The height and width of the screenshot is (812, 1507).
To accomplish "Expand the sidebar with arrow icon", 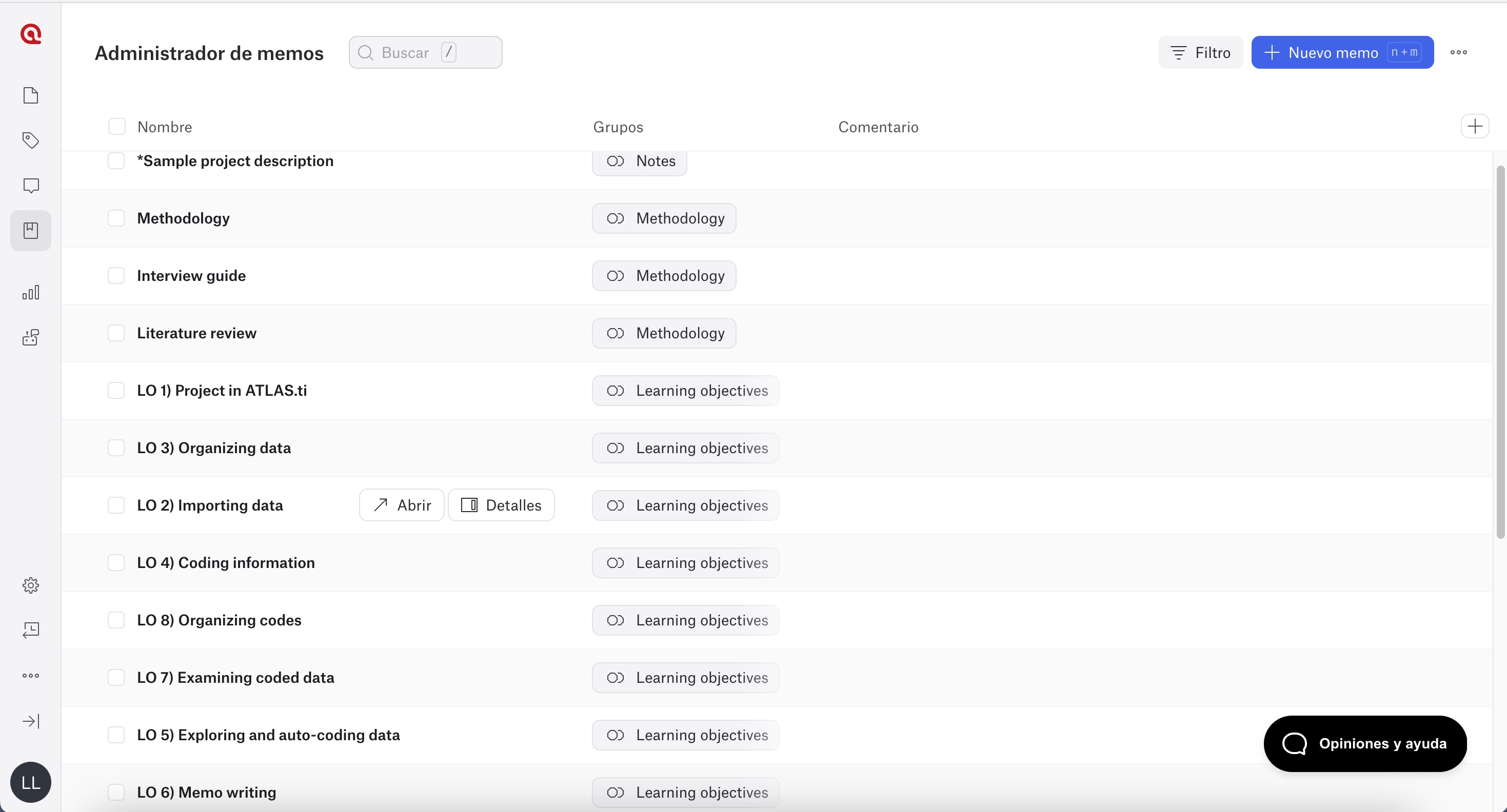I will (30, 721).
